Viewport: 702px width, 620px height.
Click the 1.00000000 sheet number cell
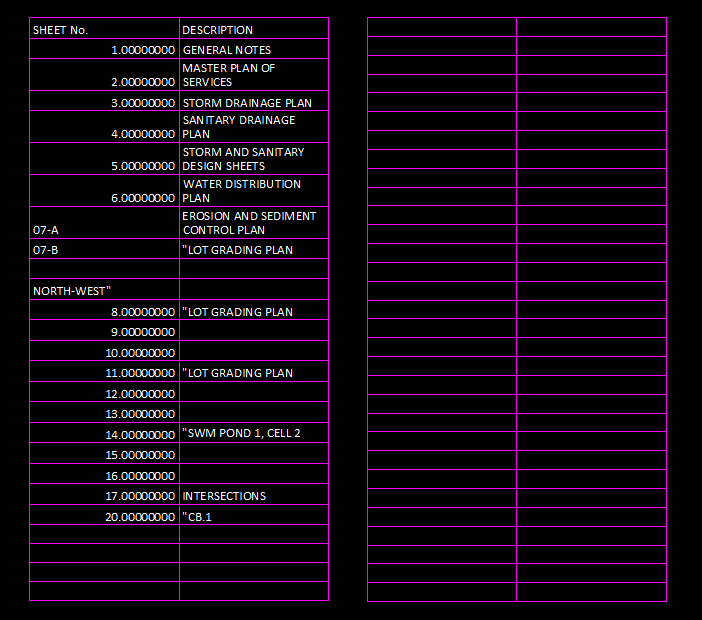(x=104, y=49)
